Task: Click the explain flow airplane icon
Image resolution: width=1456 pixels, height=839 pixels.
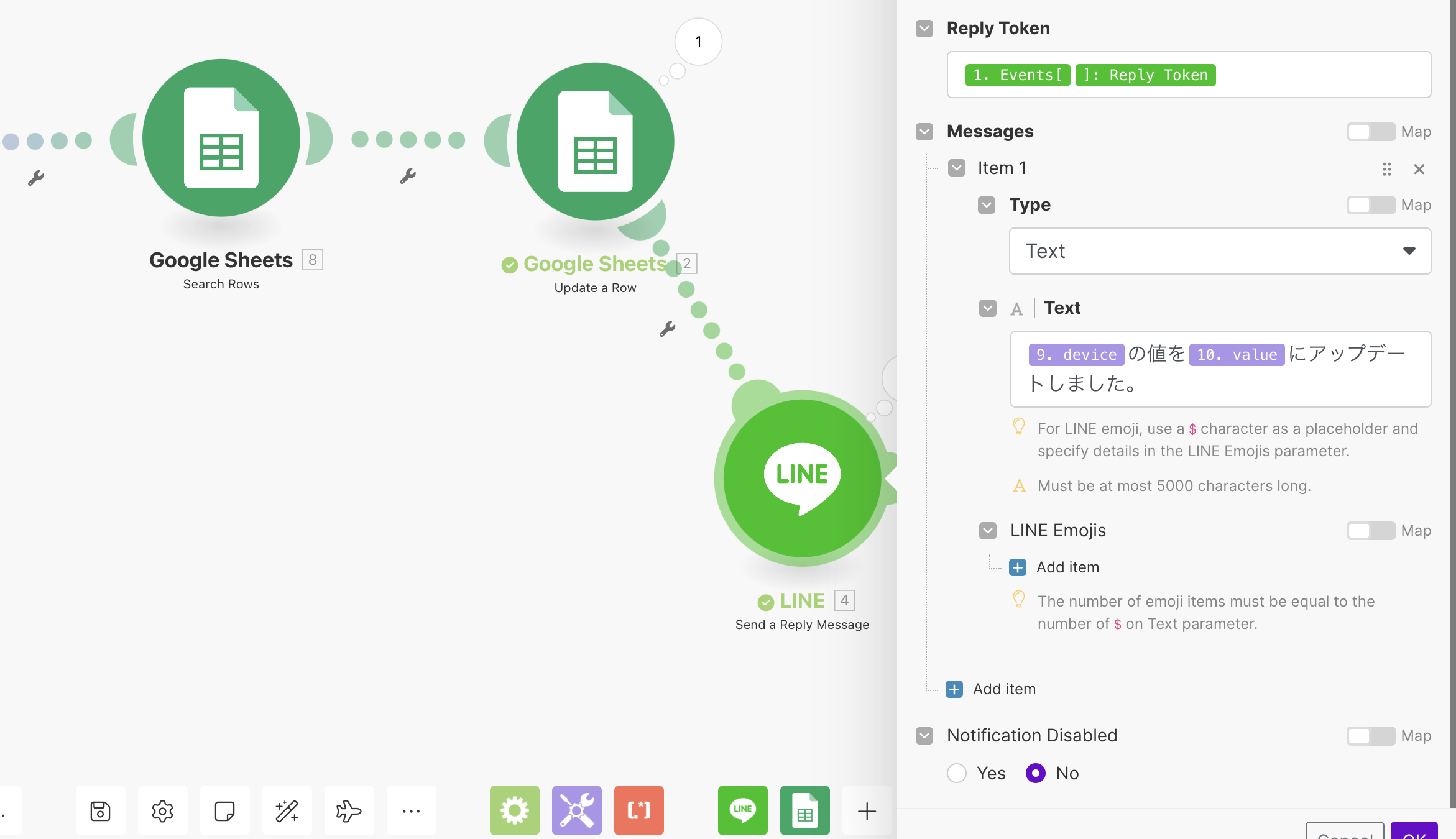Action: [349, 810]
